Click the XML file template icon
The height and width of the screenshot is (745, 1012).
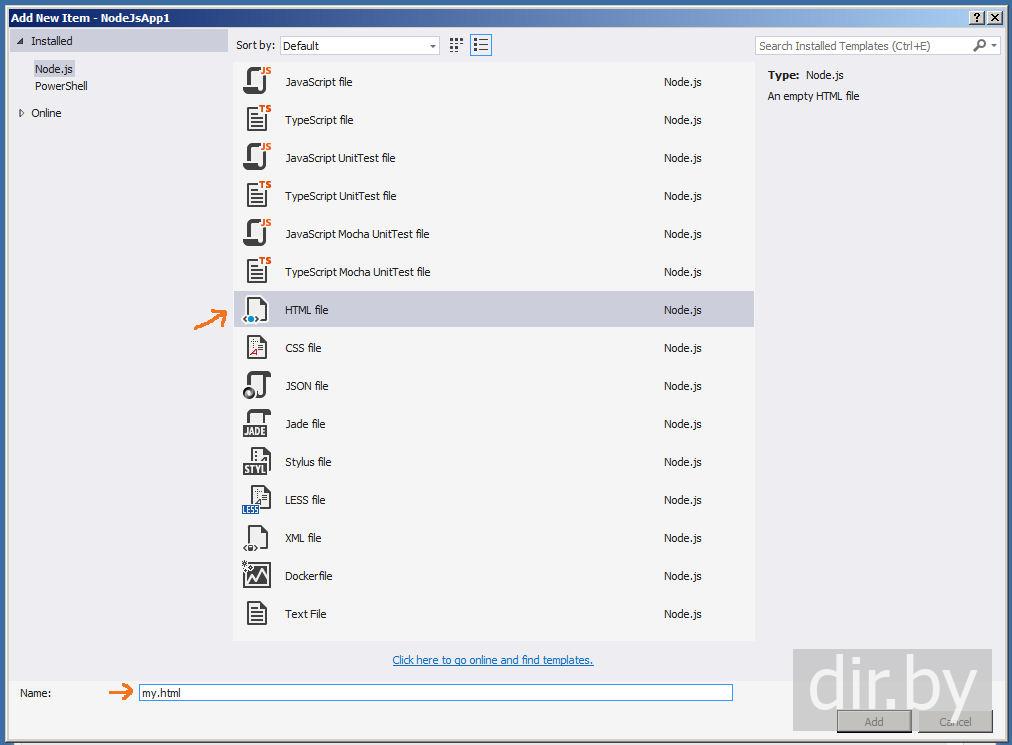[256, 538]
